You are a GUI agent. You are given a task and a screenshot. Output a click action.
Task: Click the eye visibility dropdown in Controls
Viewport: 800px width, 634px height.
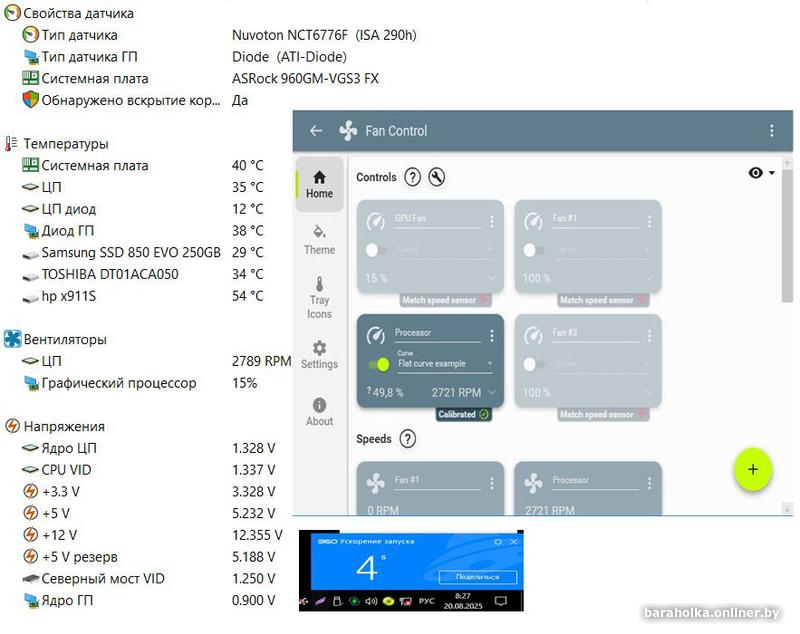761,173
